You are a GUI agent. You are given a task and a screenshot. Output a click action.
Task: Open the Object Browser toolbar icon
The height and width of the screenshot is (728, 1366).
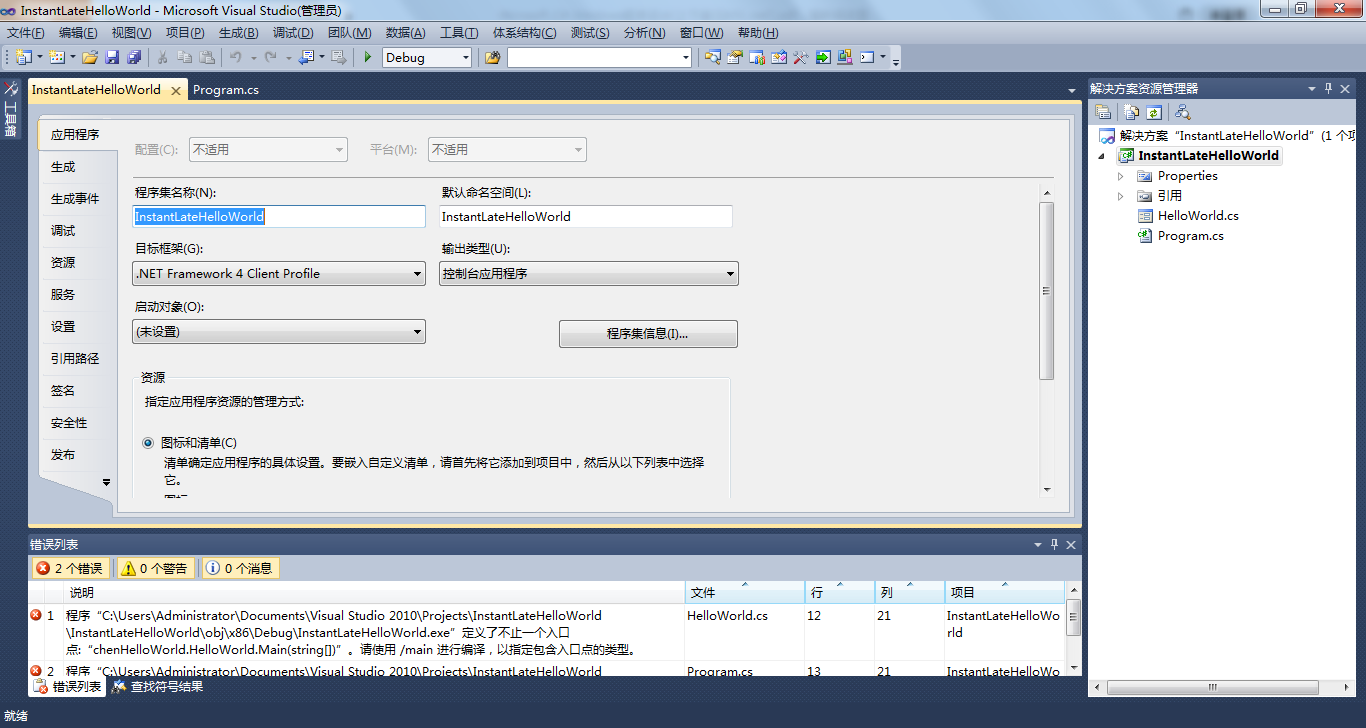click(779, 57)
